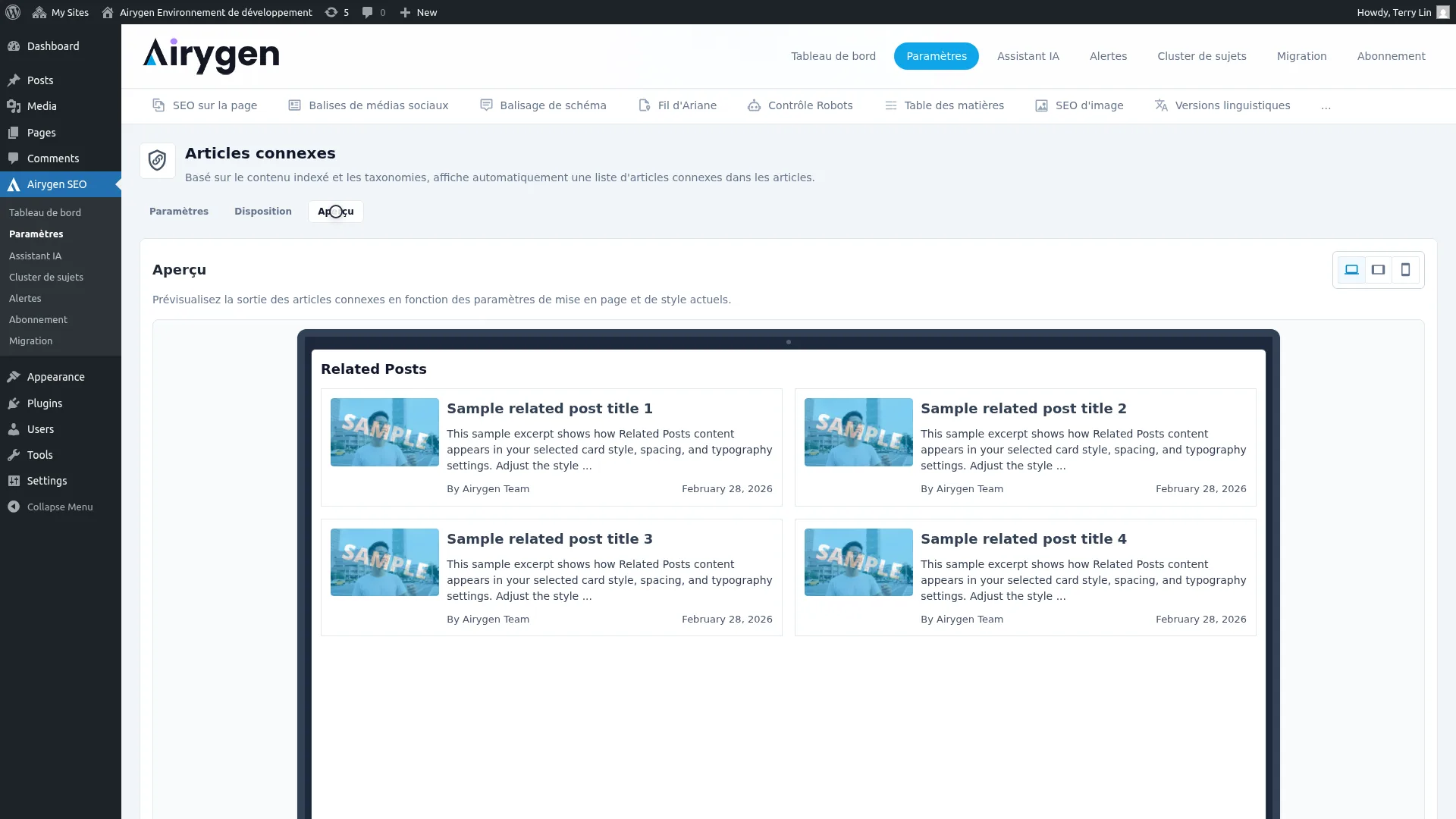Open SEO sur la page settings
1456x819 pixels.
pyautogui.click(x=205, y=105)
